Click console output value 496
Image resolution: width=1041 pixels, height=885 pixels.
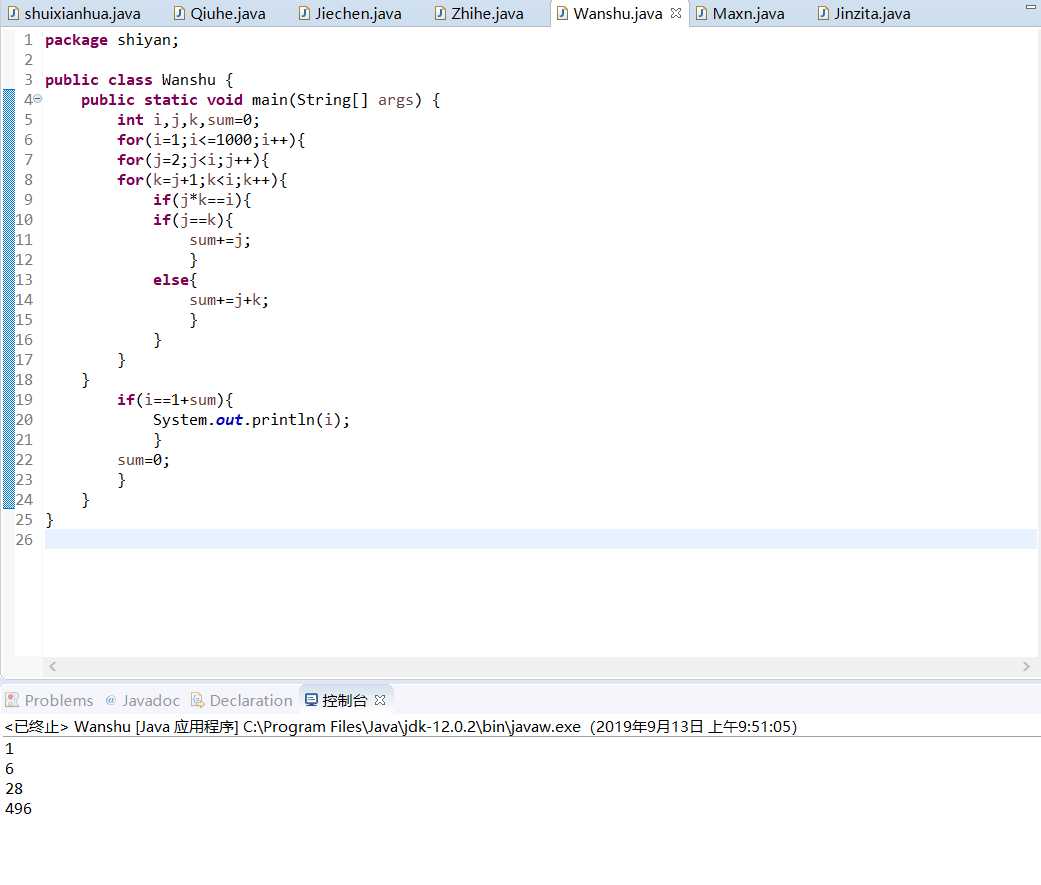pyautogui.click(x=18, y=809)
